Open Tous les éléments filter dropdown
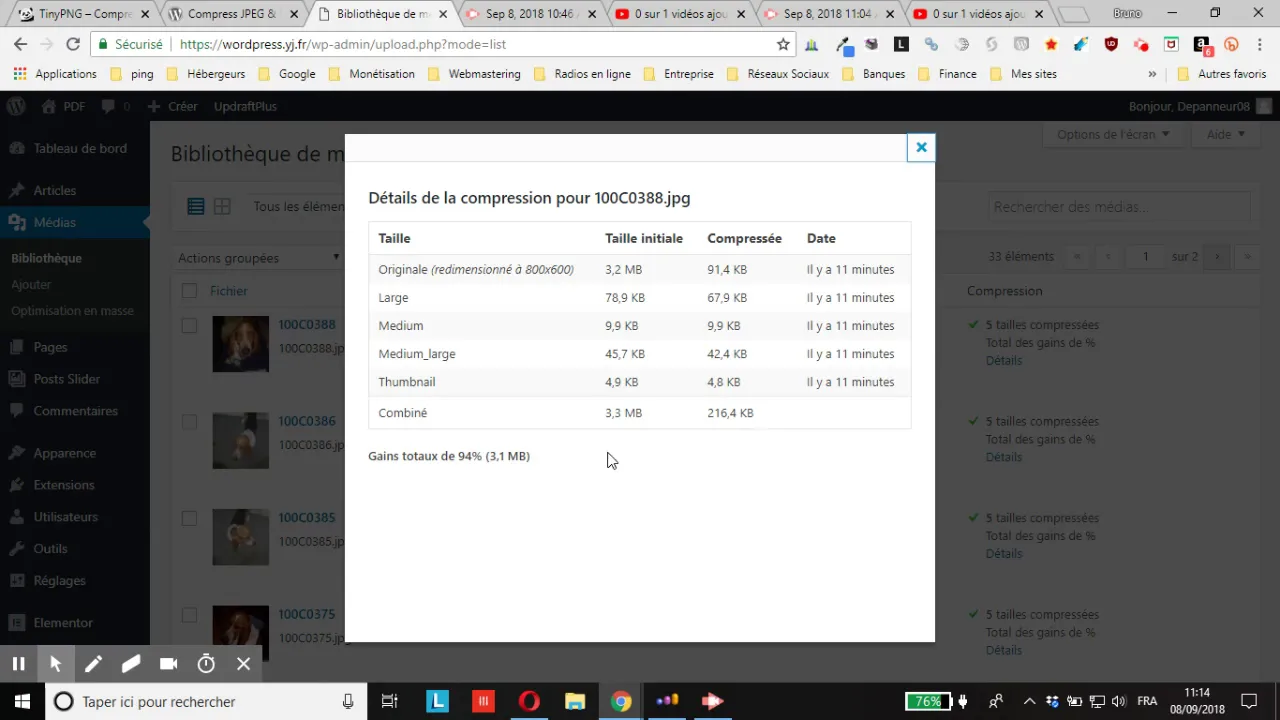 298,206
